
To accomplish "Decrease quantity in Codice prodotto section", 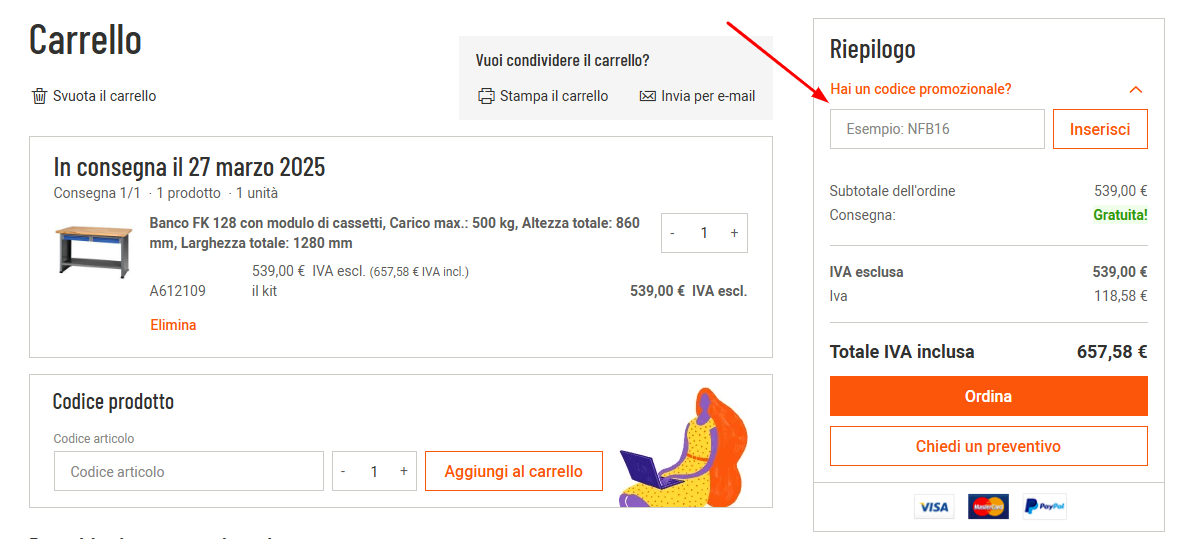I will pos(343,471).
